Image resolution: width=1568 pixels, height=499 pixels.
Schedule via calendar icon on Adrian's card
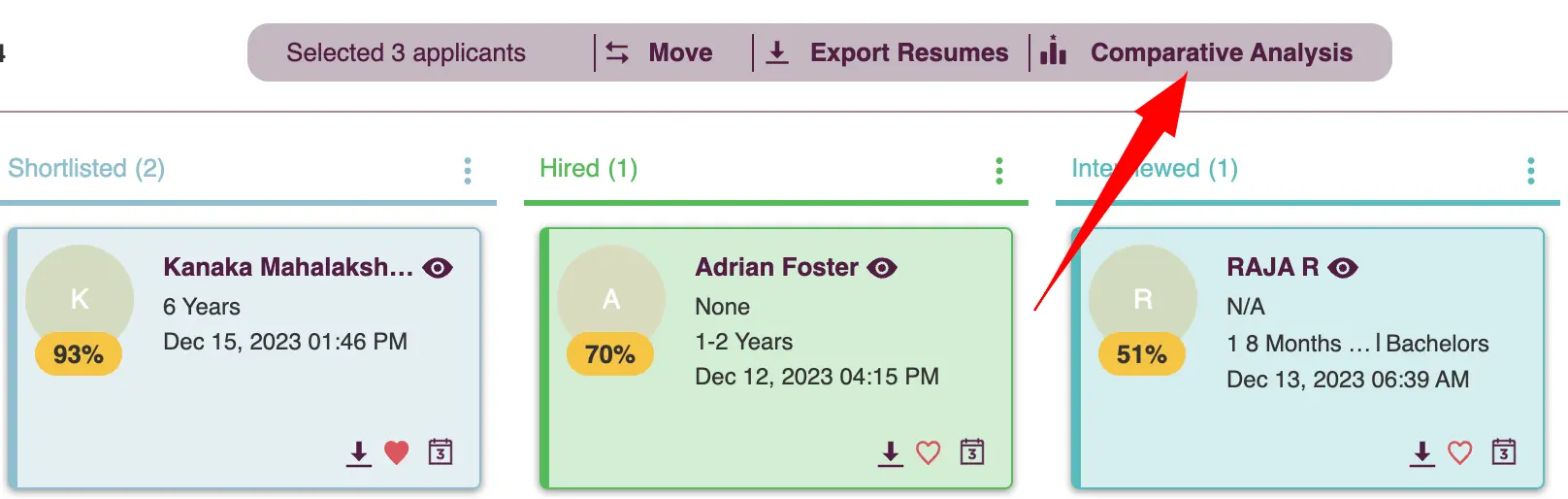(972, 451)
